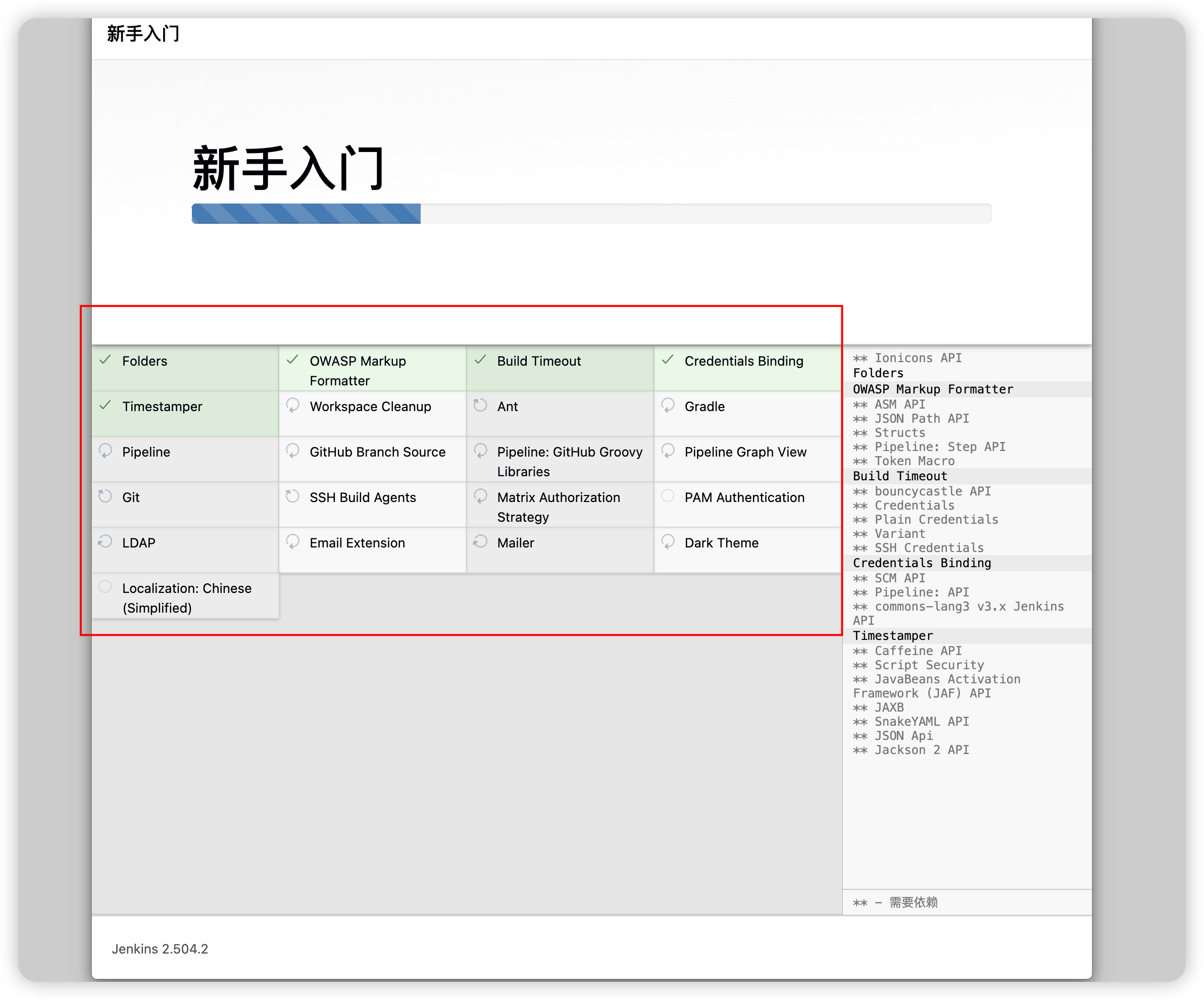Click the spinner icon beside Workspace Cleanup
The image size is (1204, 1000).
pos(293,405)
